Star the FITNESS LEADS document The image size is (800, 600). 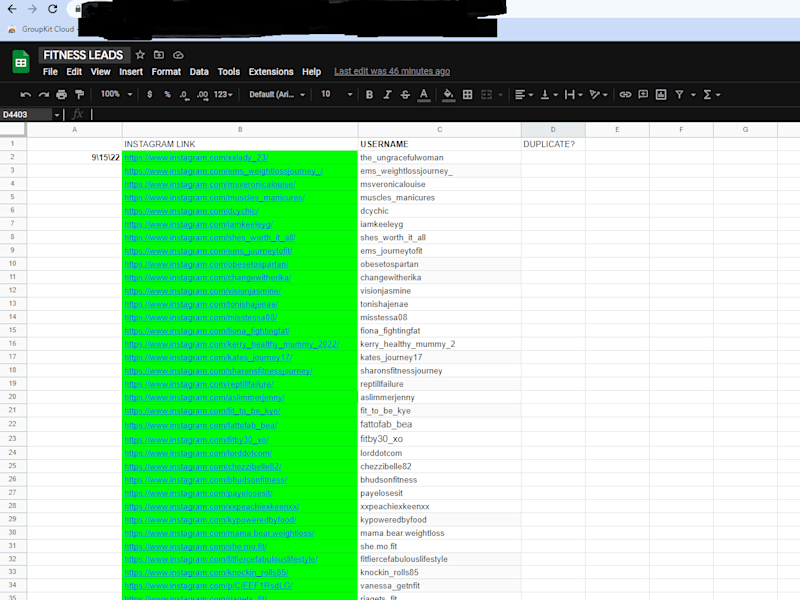pyautogui.click(x=140, y=55)
